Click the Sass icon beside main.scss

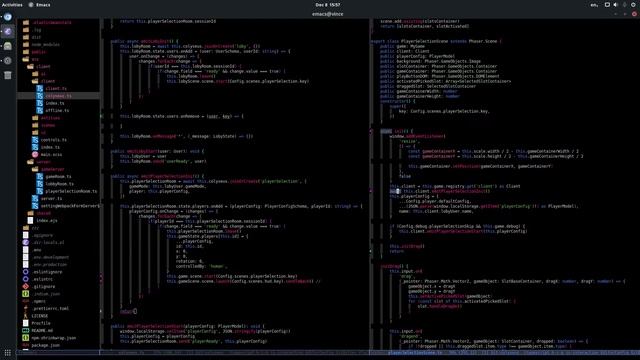click(x=35, y=155)
